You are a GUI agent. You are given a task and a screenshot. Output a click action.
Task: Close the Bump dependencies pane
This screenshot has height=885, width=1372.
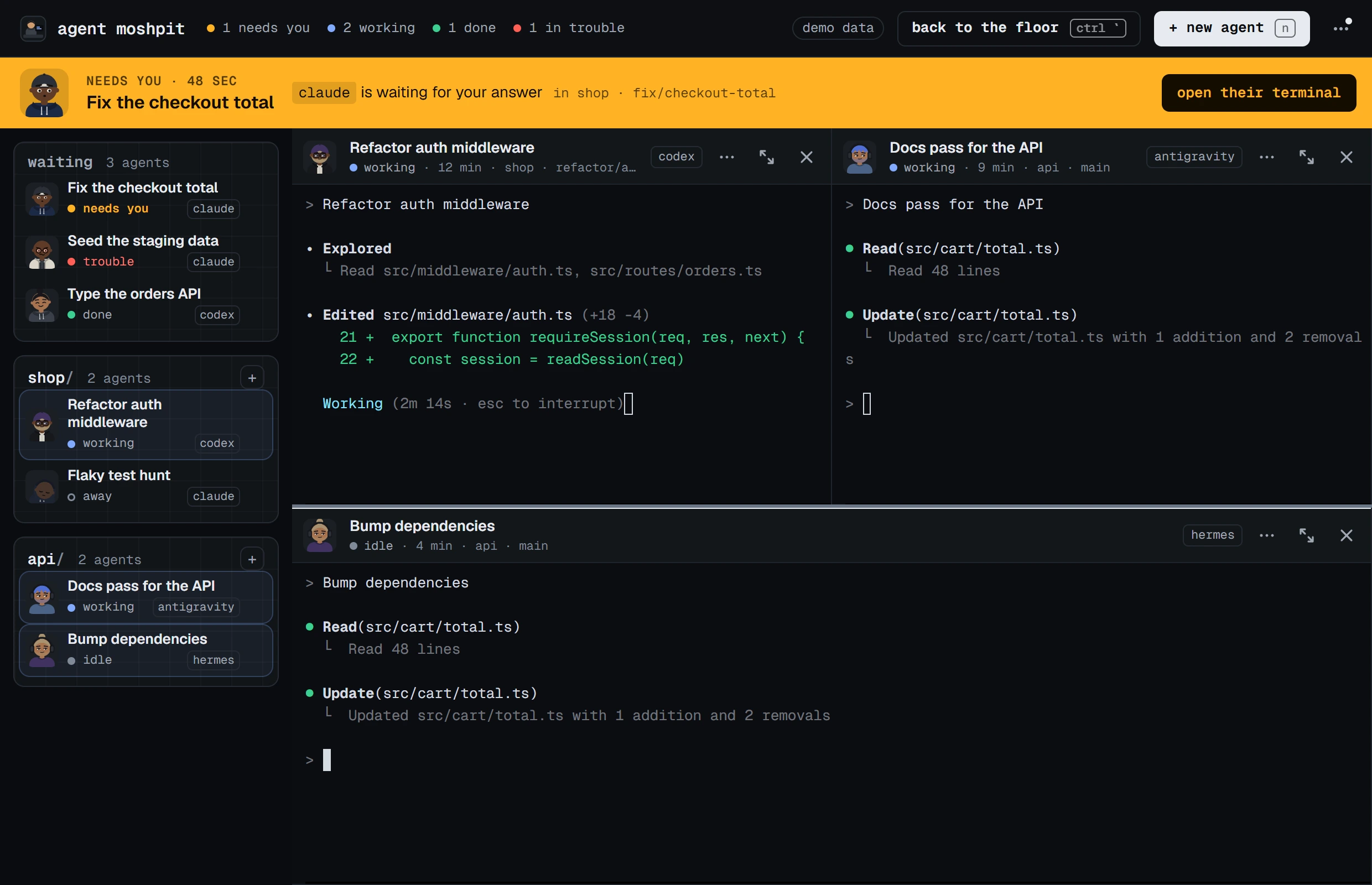tap(1345, 535)
